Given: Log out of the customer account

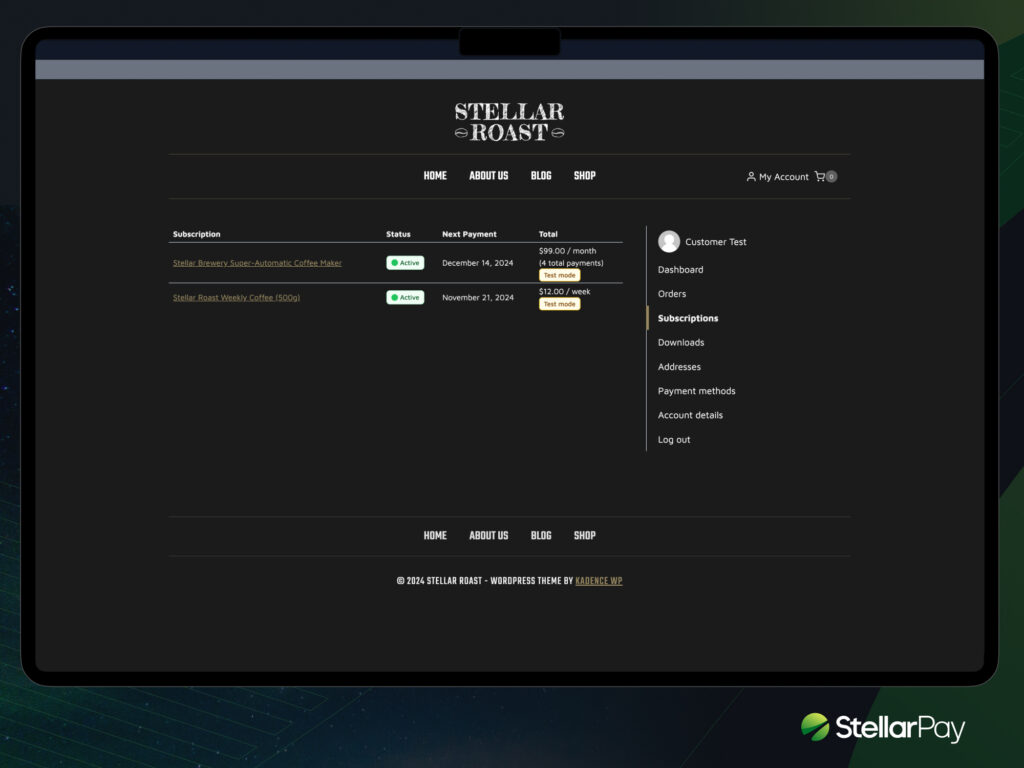Looking at the screenshot, I should 673,439.
